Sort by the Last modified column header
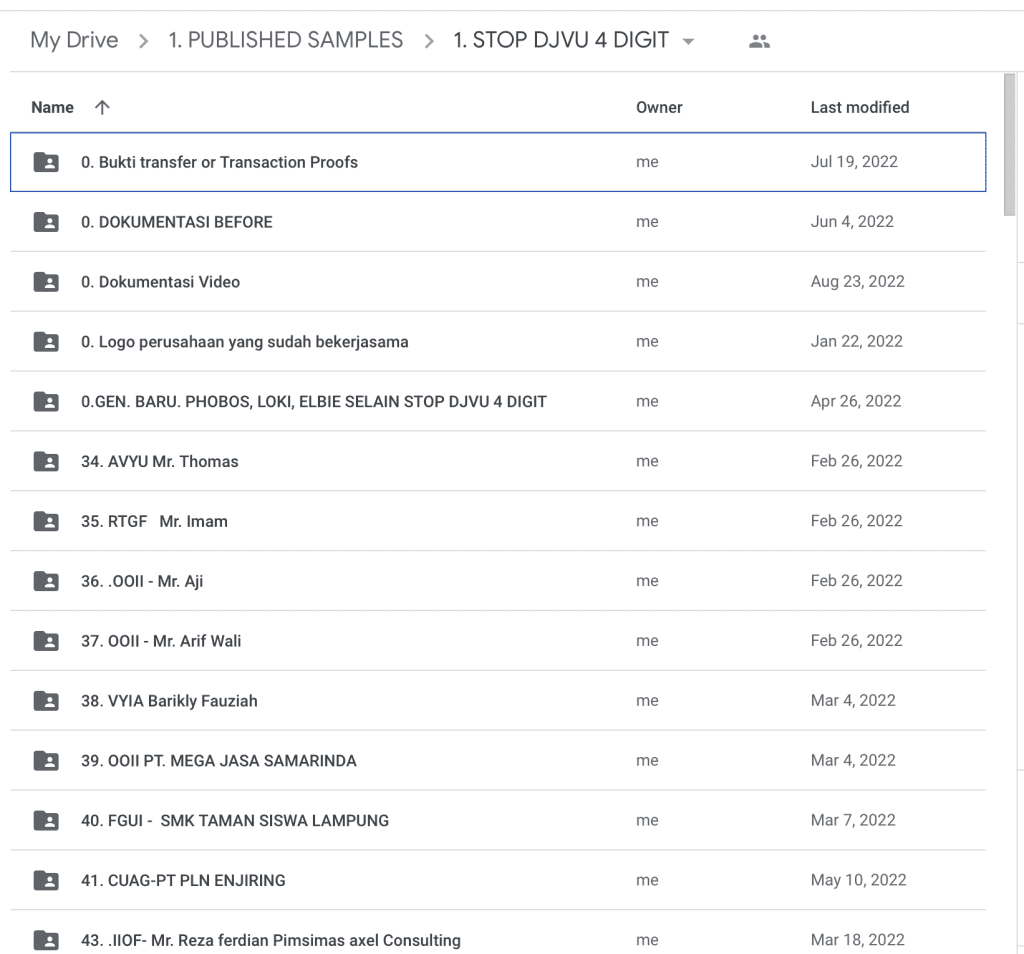The width and height of the screenshot is (1024, 954). tap(859, 107)
